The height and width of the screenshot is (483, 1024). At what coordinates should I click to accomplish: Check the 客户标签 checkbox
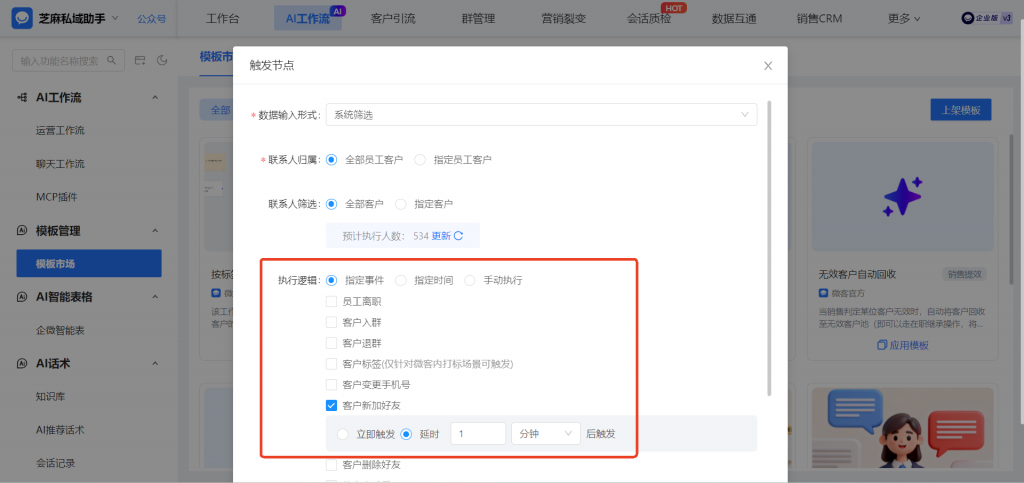point(331,364)
